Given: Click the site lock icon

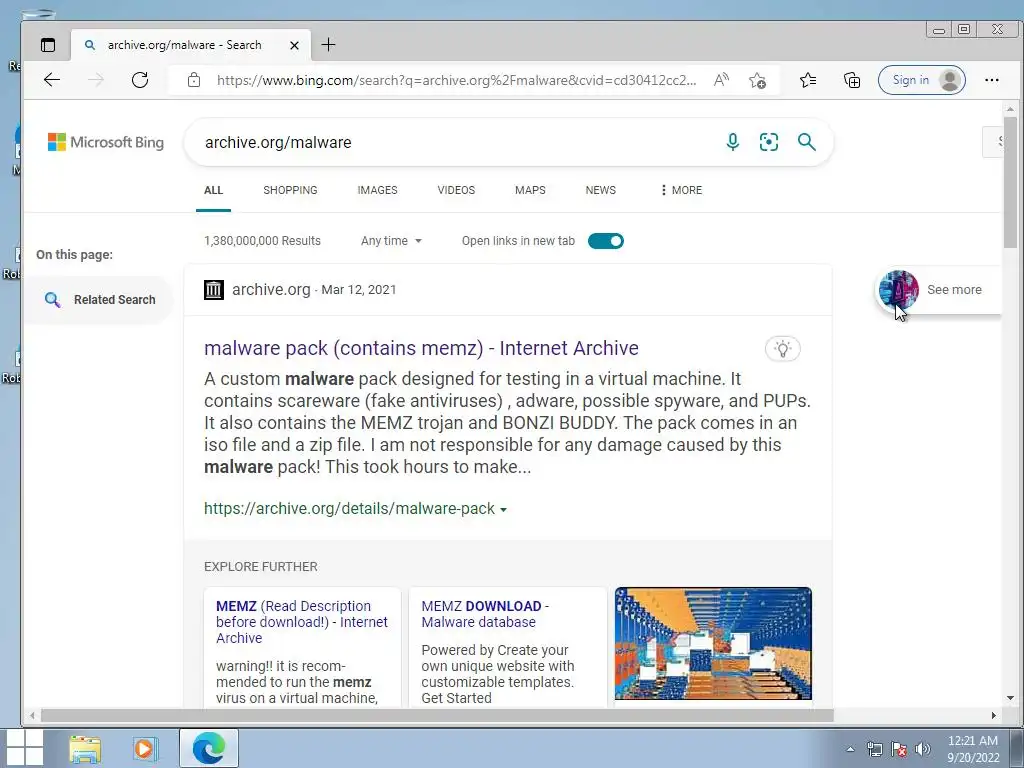Looking at the screenshot, I should (194, 80).
